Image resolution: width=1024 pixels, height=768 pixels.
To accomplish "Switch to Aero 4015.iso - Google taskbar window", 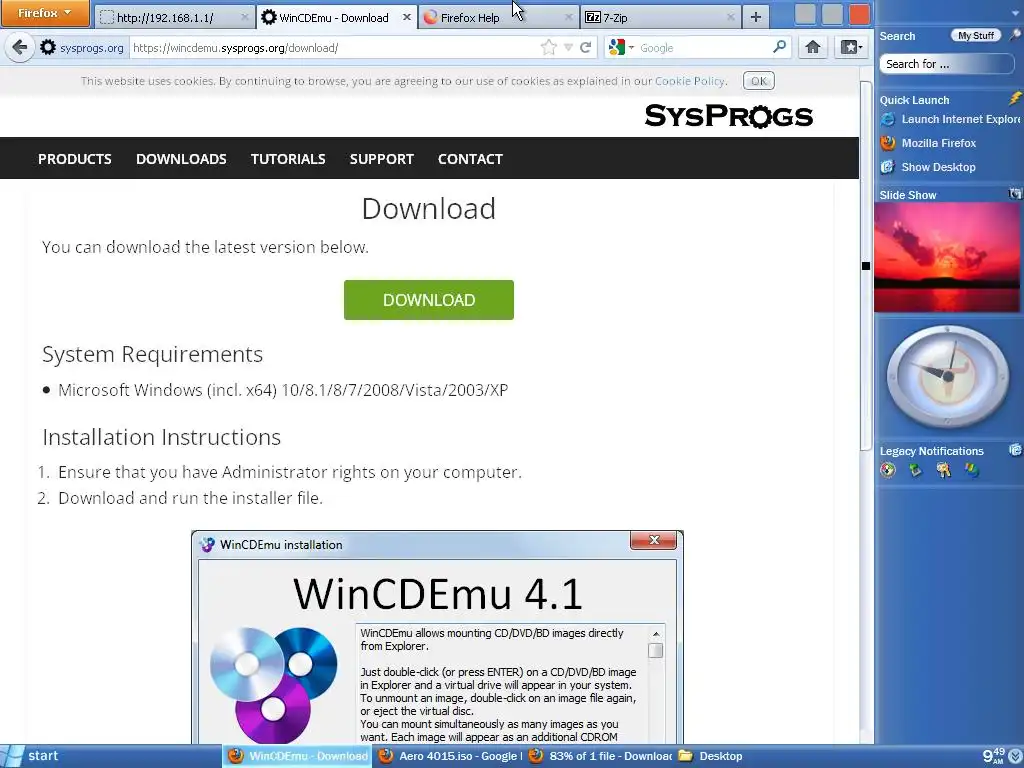I will [x=449, y=756].
